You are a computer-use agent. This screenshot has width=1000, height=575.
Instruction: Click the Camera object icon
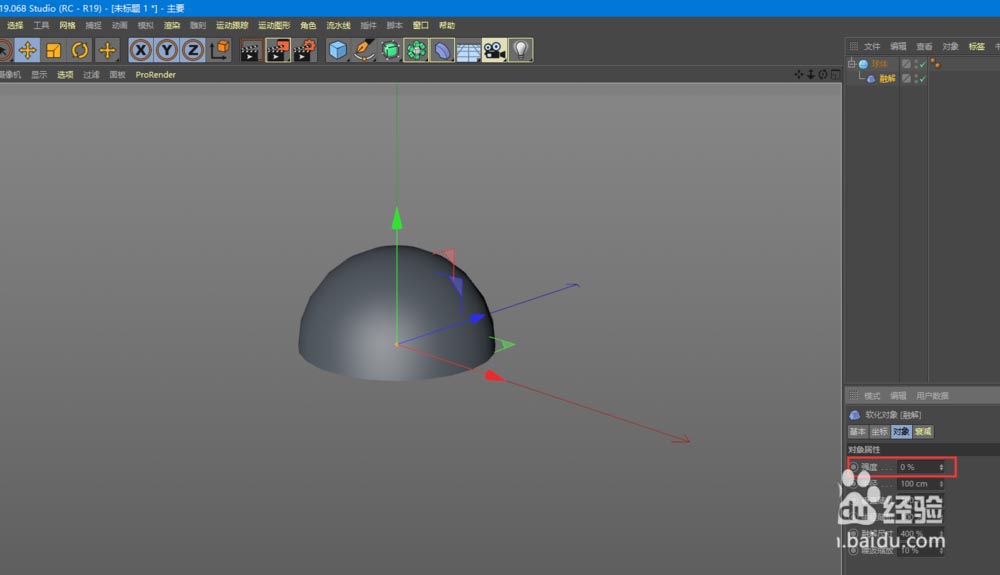(x=494, y=50)
